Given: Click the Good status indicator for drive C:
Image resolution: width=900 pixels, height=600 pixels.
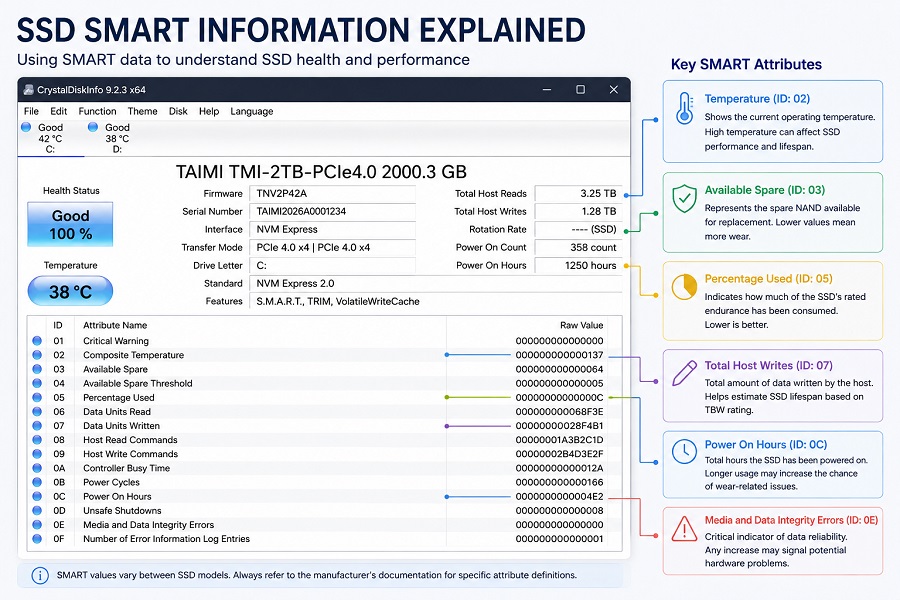Looking at the screenshot, I should tap(26, 127).
